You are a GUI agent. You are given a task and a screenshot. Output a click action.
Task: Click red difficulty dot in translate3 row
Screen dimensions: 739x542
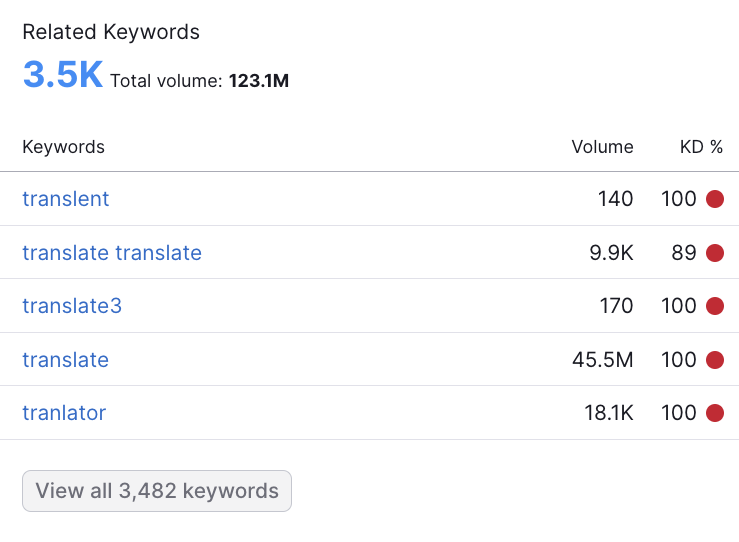[715, 306]
